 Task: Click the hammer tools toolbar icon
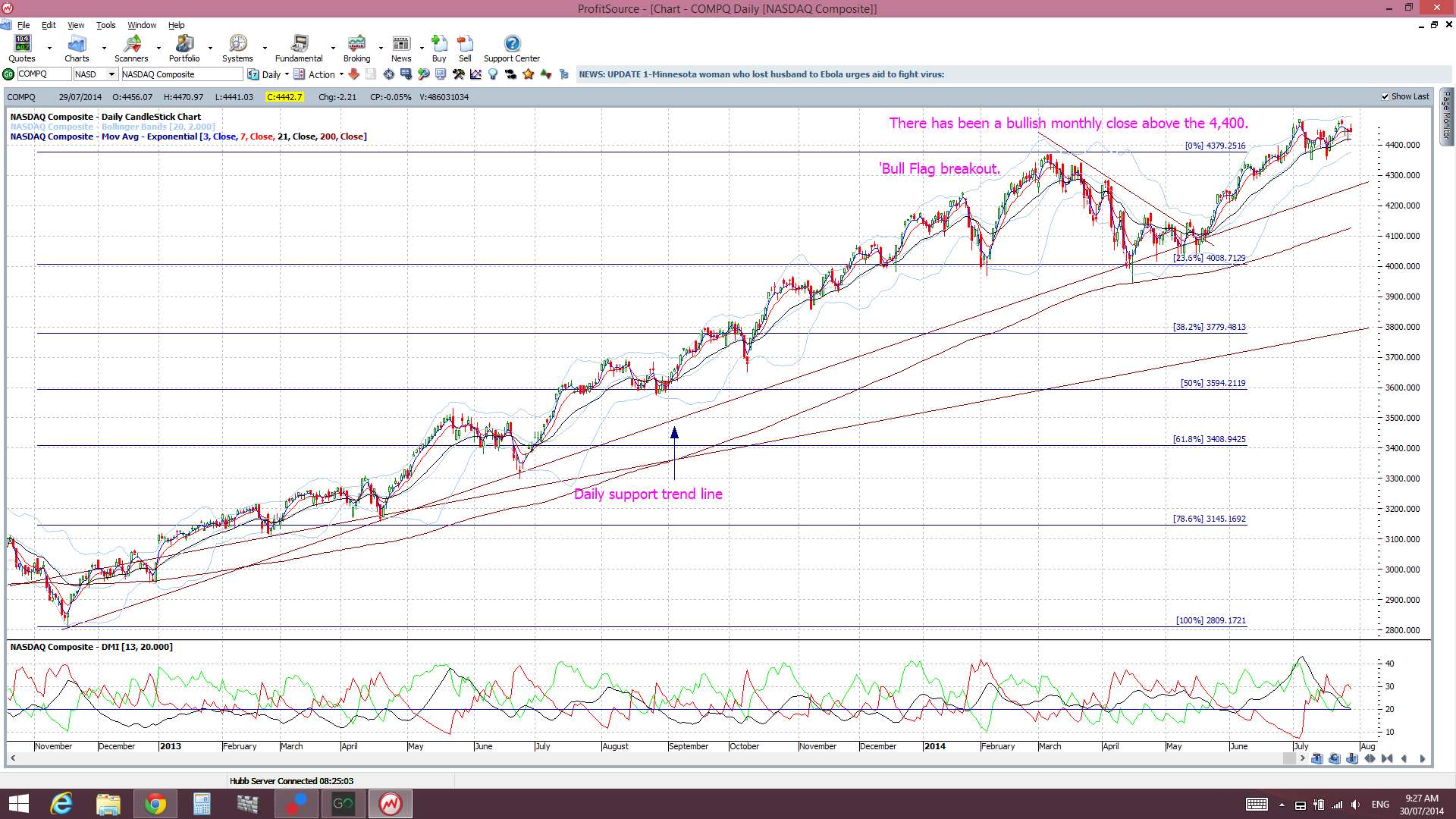click(x=458, y=74)
